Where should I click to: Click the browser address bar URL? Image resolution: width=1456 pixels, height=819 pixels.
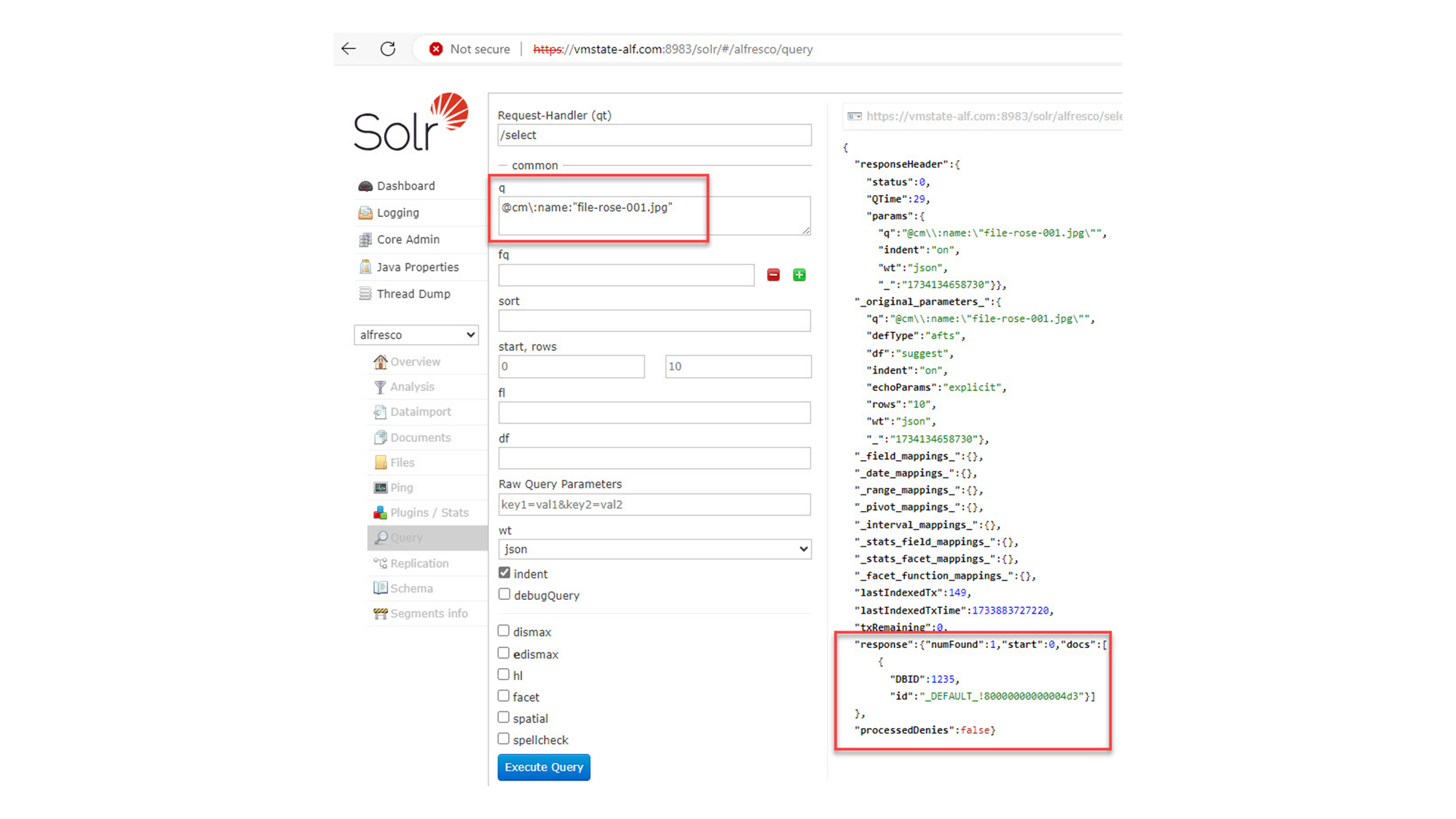(x=673, y=50)
